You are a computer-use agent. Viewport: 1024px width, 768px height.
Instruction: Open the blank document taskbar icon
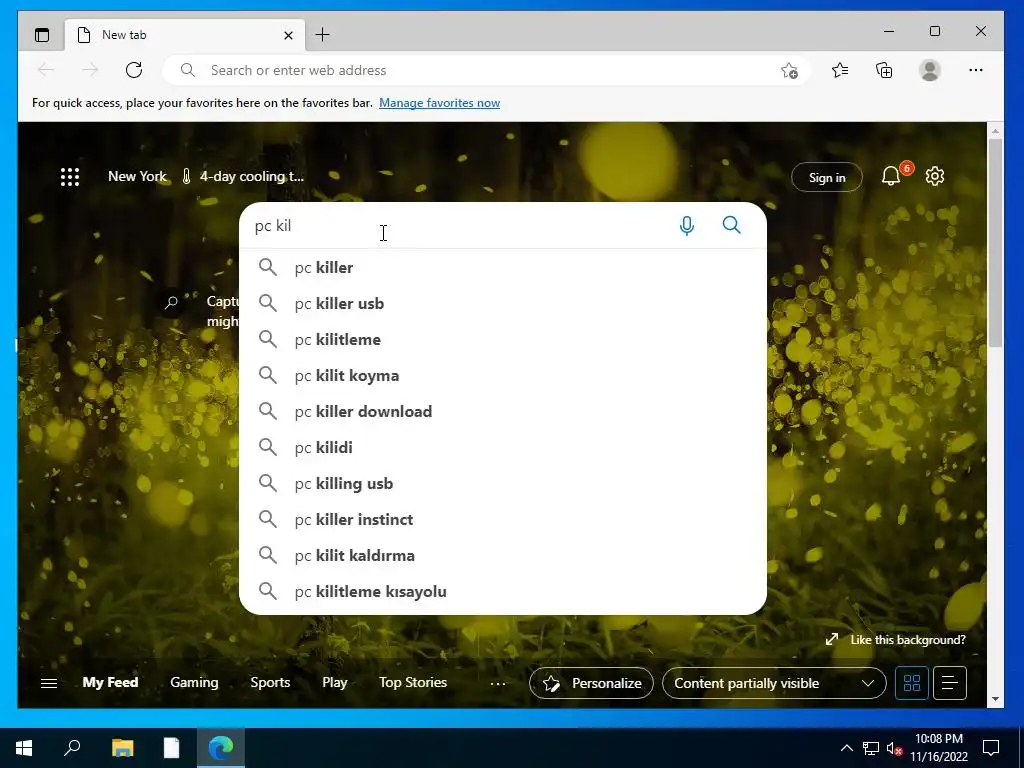pyautogui.click(x=171, y=748)
